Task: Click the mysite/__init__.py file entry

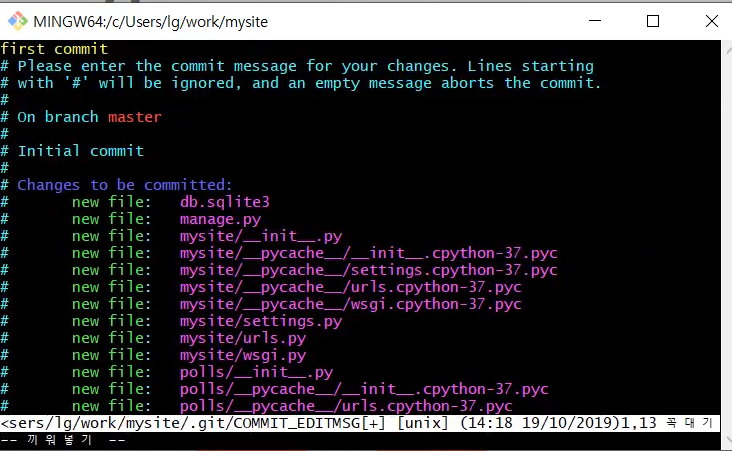Action: pyautogui.click(x=261, y=236)
